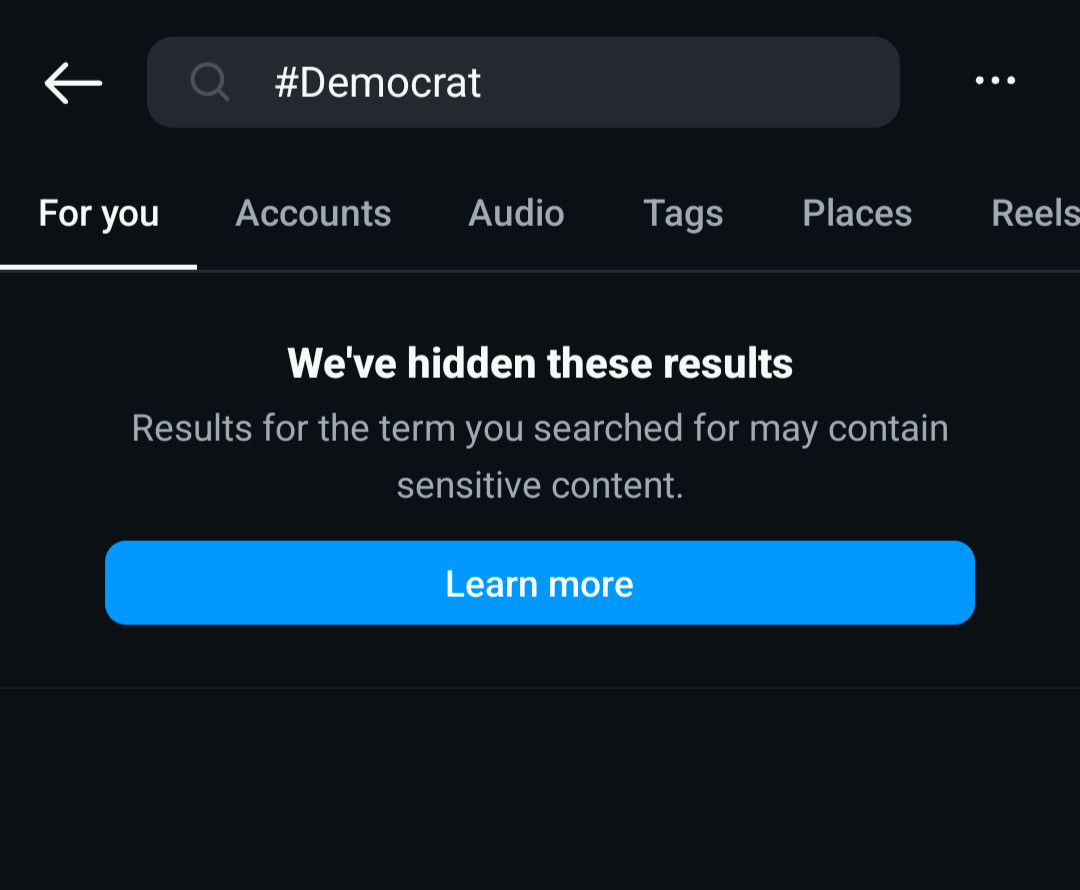This screenshot has height=890, width=1080.
Task: Click the #Democrat text in the search bar
Action: coord(377,83)
